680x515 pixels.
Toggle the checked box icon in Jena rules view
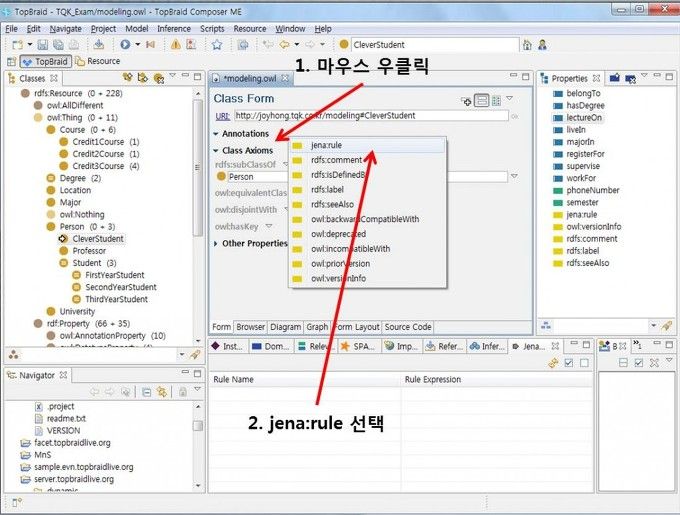pyautogui.click(x=569, y=363)
